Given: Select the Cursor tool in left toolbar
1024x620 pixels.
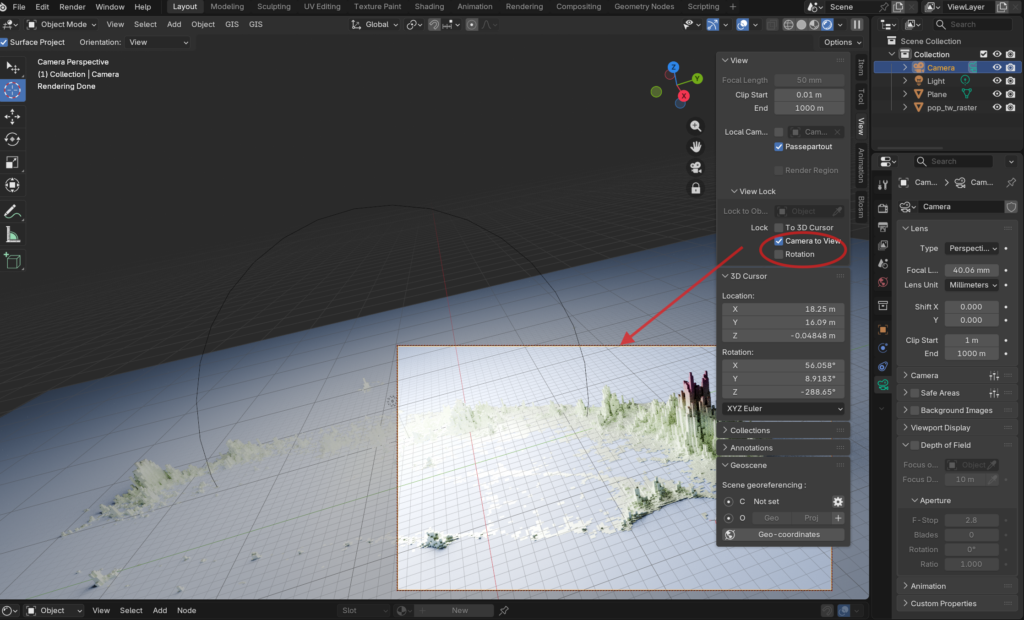Looking at the screenshot, I should (x=12, y=90).
